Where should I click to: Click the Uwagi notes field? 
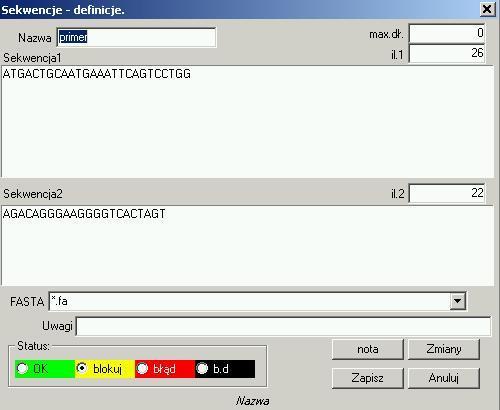pyautogui.click(x=283, y=326)
